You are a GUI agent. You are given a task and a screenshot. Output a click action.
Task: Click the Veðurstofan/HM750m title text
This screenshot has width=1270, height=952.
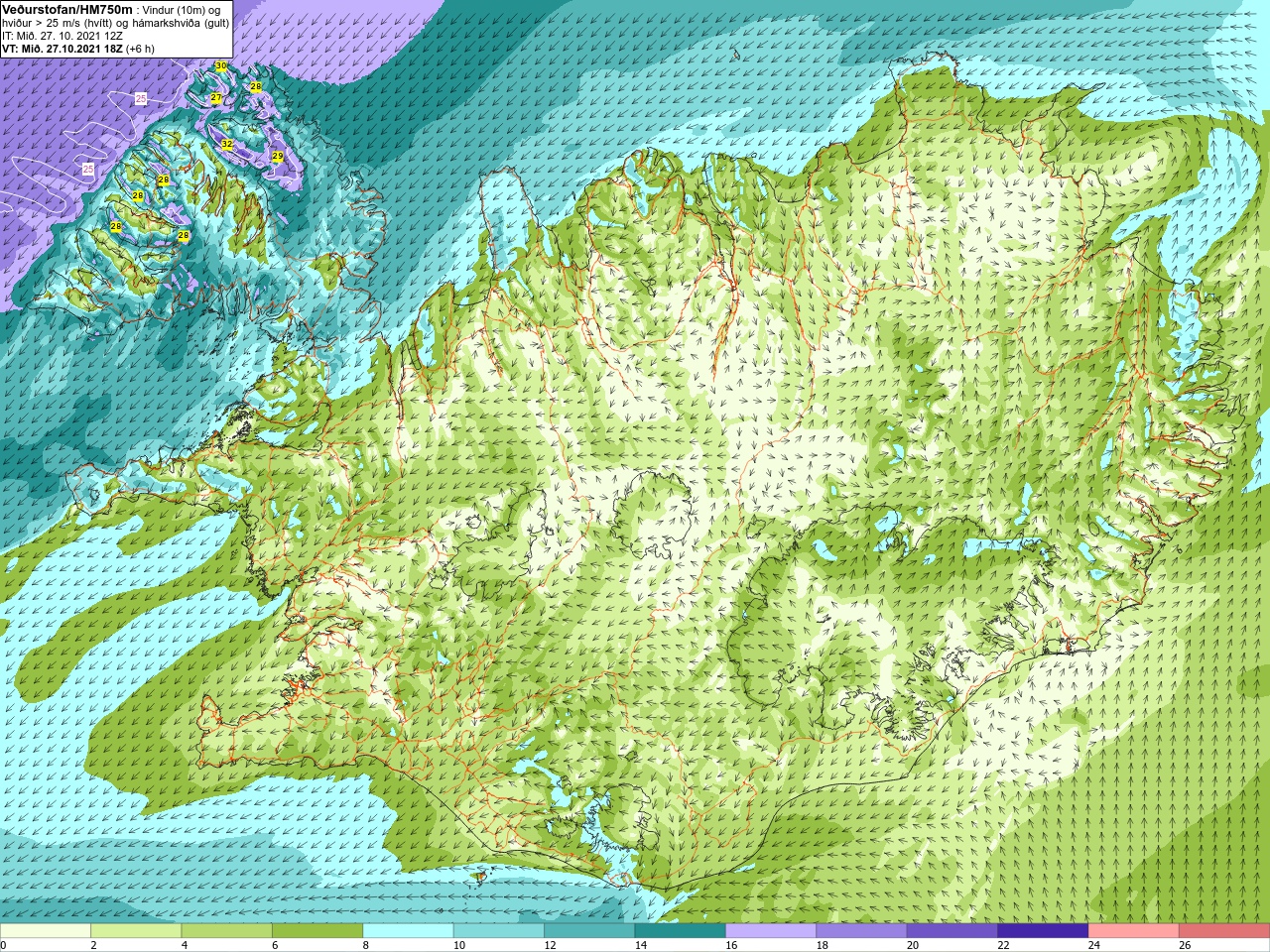tap(67, 9)
